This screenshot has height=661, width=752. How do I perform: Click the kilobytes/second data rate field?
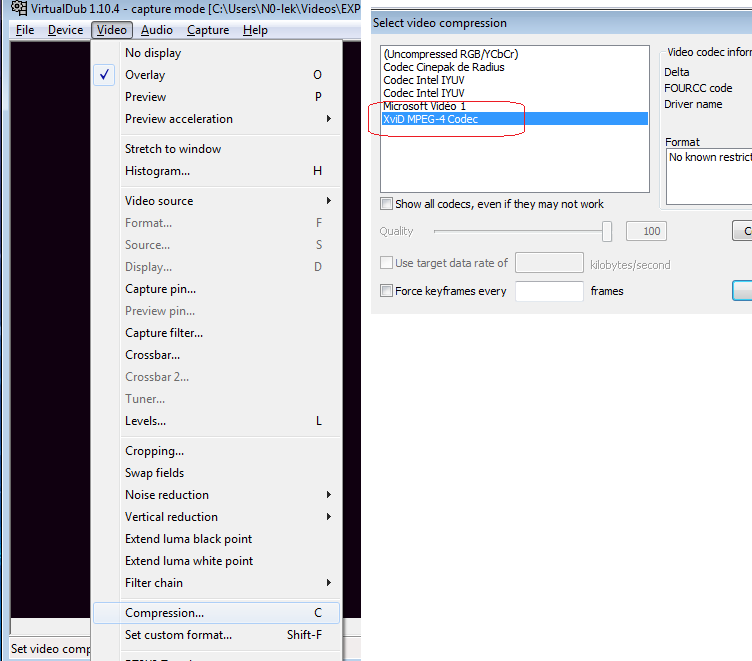click(x=549, y=263)
